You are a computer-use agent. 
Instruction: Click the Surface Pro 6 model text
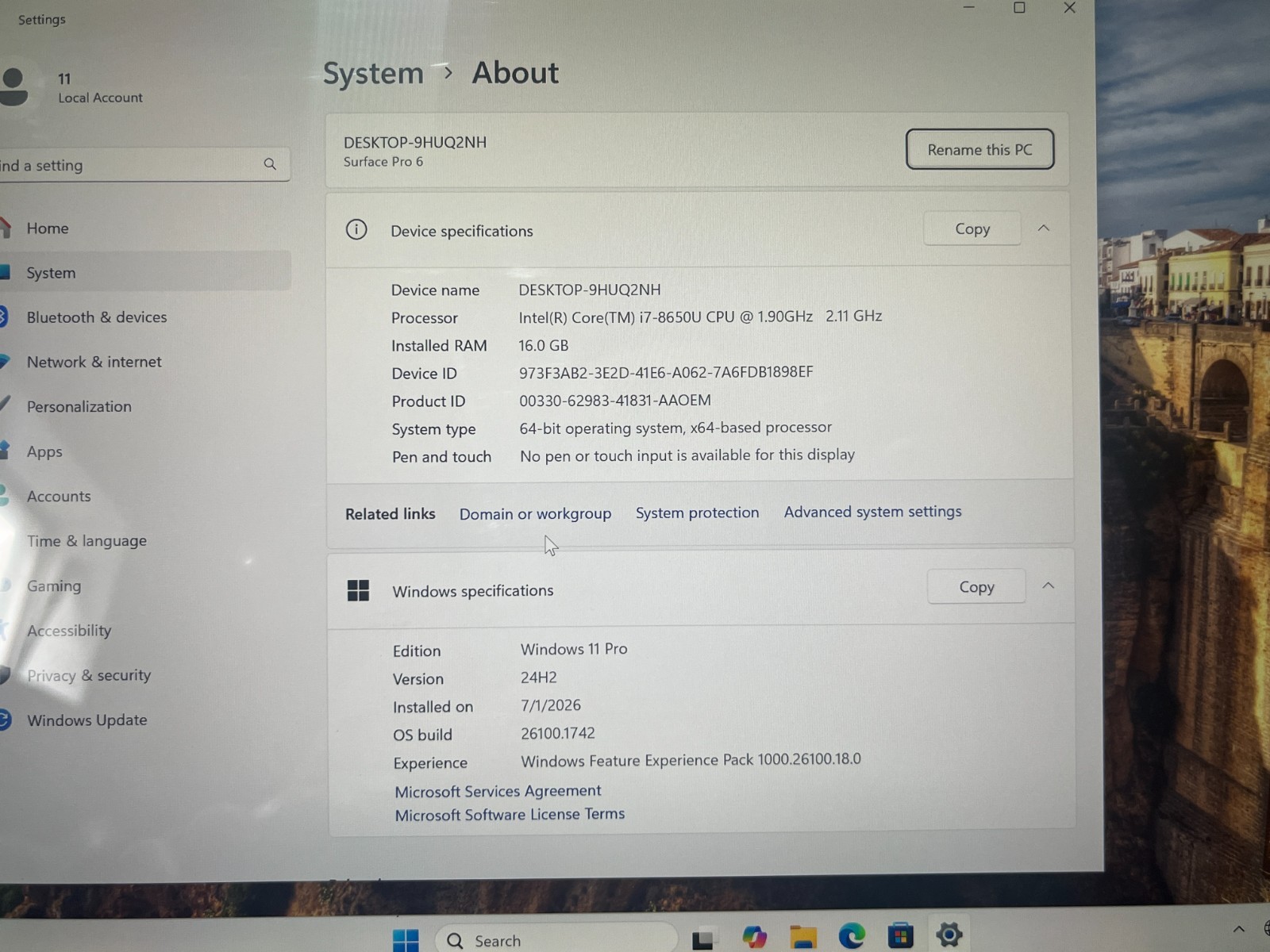(x=383, y=162)
